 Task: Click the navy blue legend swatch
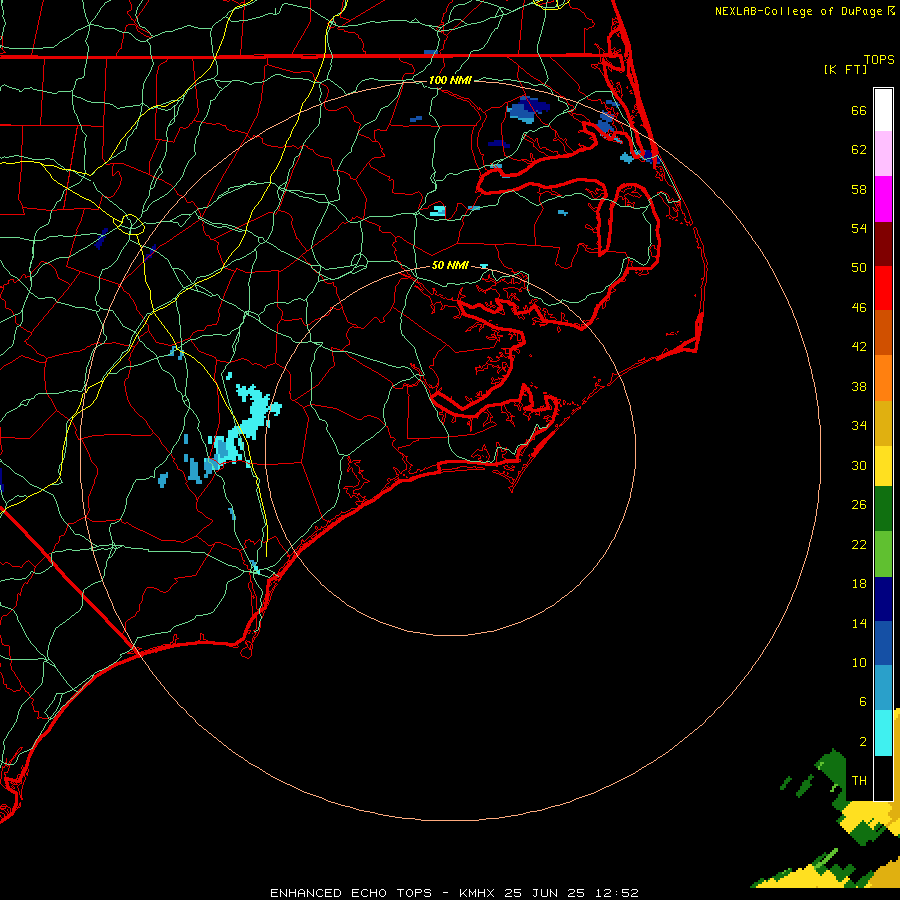pyautogui.click(x=883, y=599)
